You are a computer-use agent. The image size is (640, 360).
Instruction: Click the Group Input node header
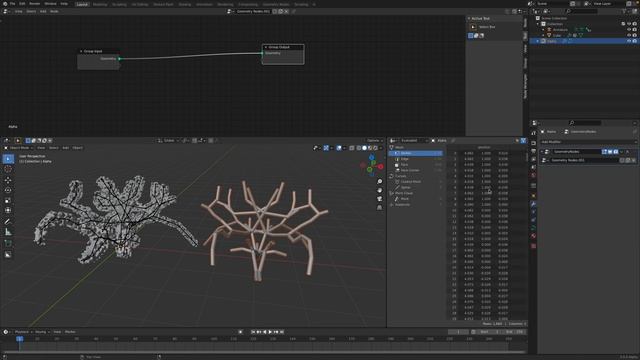(98, 51)
